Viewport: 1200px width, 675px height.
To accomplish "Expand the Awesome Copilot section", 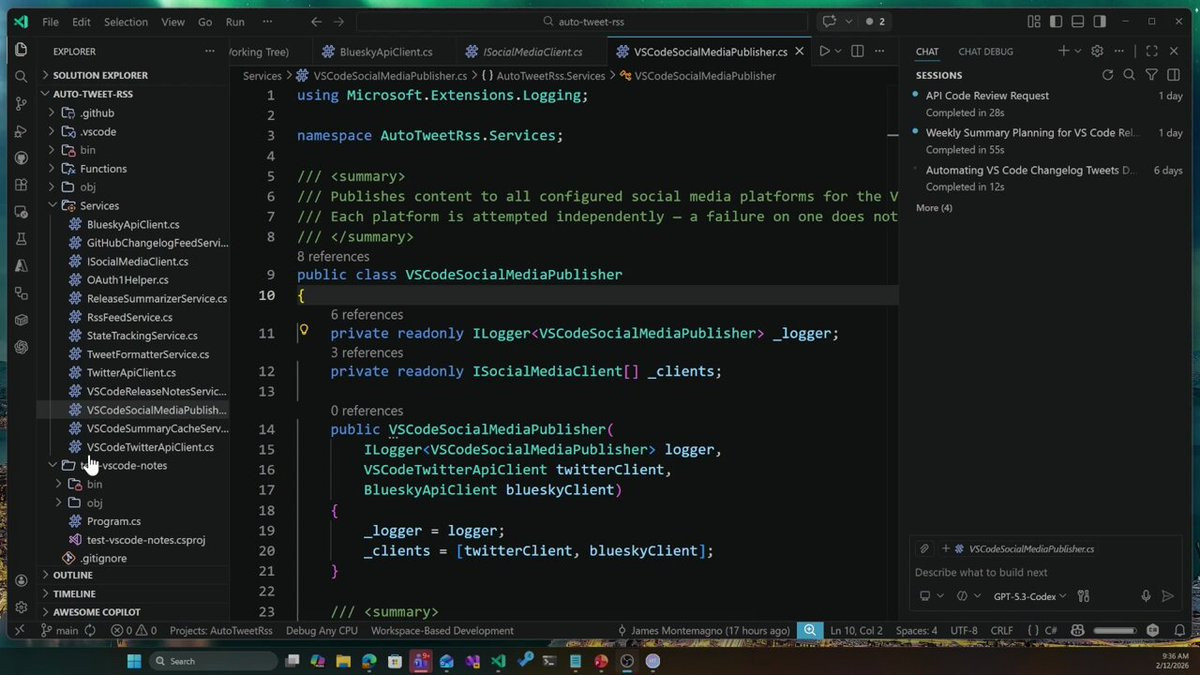I will coord(134,612).
